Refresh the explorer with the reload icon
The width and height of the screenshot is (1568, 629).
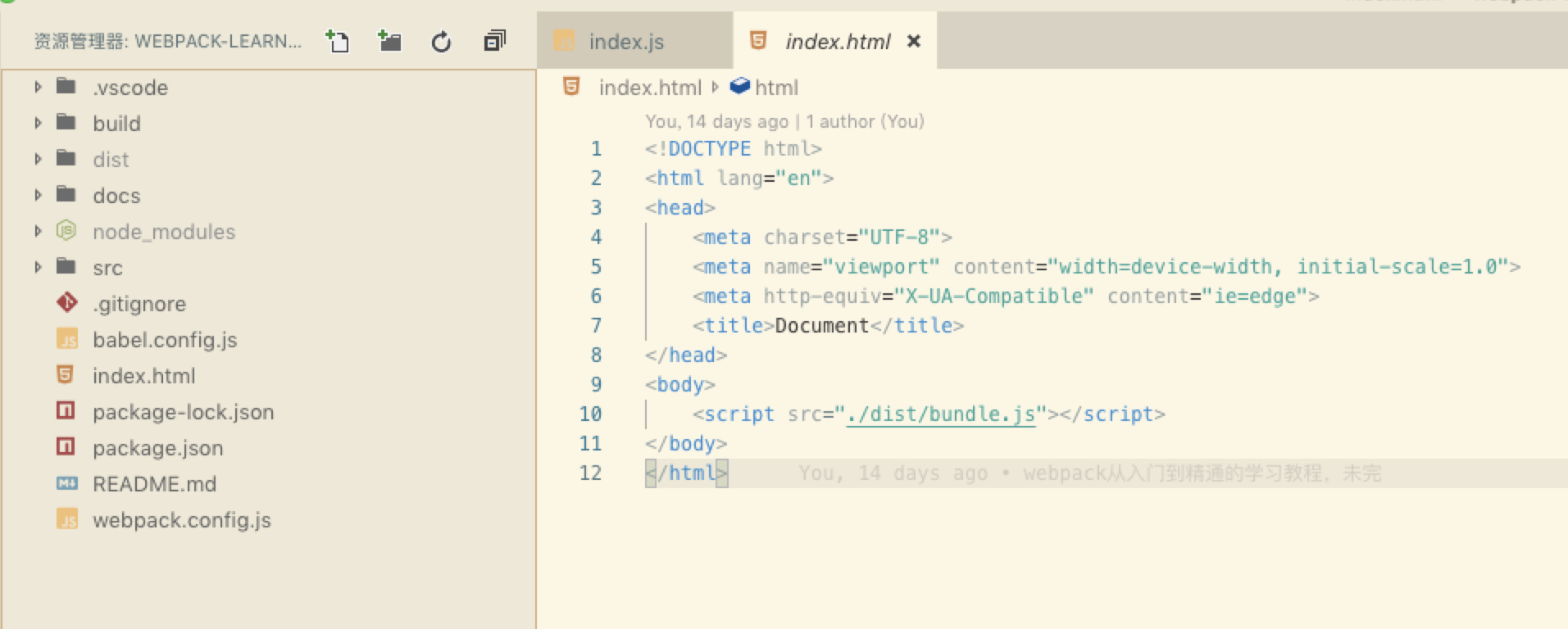[442, 41]
